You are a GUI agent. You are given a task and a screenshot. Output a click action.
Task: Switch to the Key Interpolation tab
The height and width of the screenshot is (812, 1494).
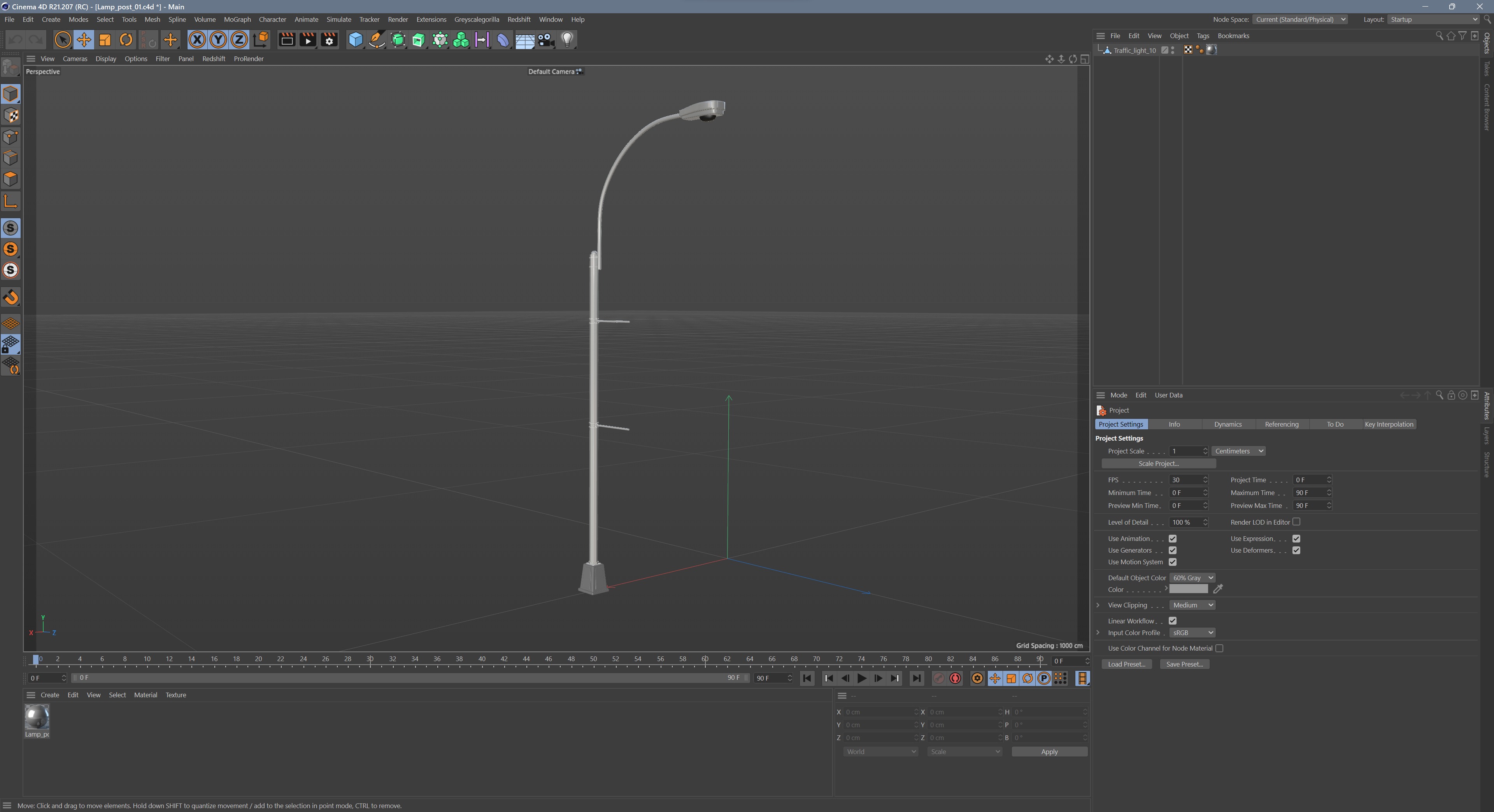point(1389,424)
